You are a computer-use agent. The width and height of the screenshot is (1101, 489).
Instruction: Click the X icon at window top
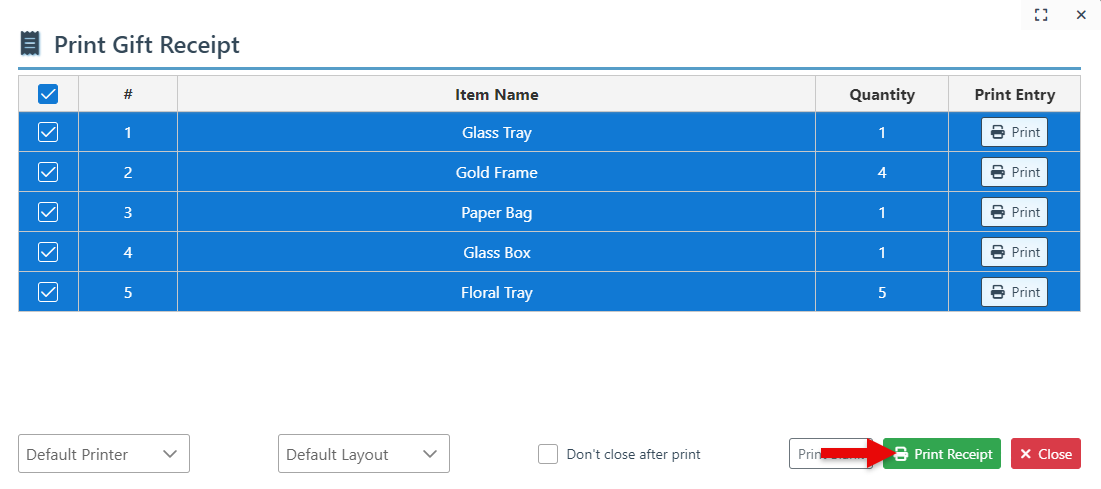click(1081, 15)
